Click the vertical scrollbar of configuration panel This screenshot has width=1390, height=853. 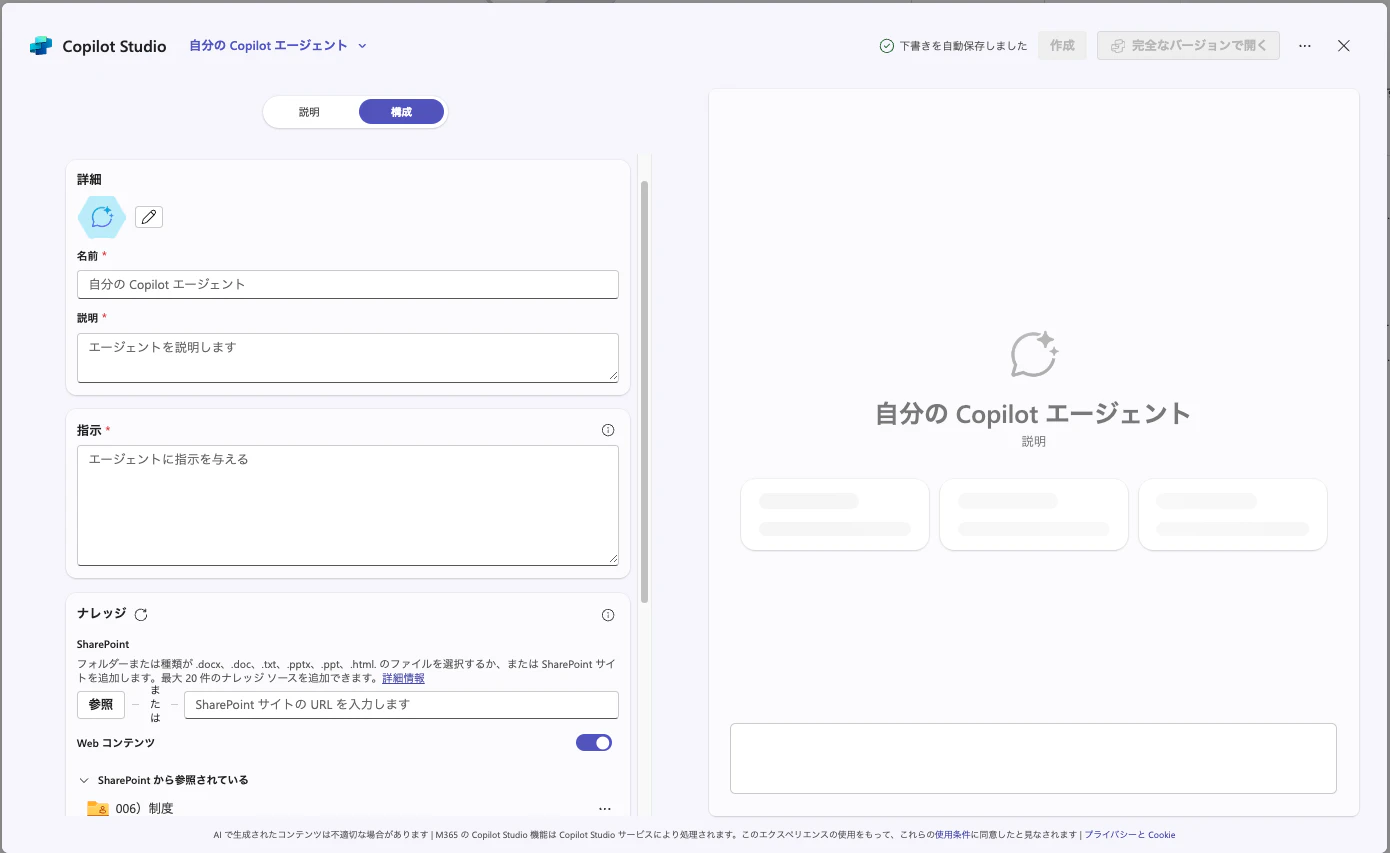pyautogui.click(x=644, y=392)
